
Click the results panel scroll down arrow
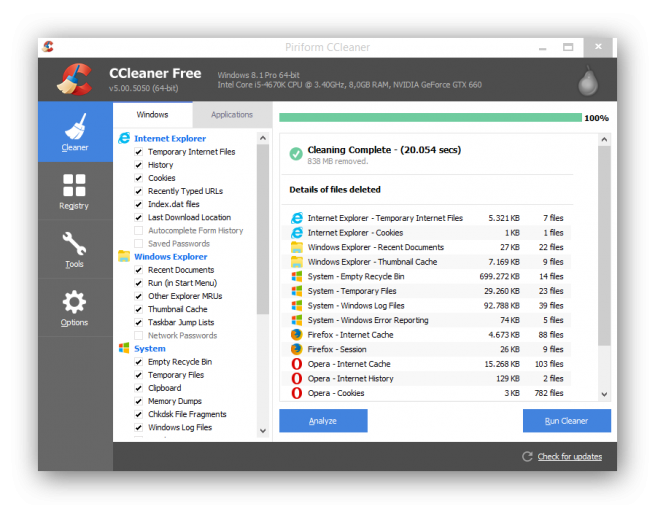(604, 394)
